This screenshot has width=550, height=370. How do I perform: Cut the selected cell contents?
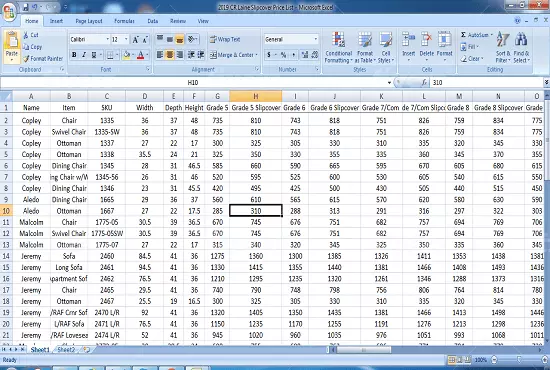pos(31,35)
